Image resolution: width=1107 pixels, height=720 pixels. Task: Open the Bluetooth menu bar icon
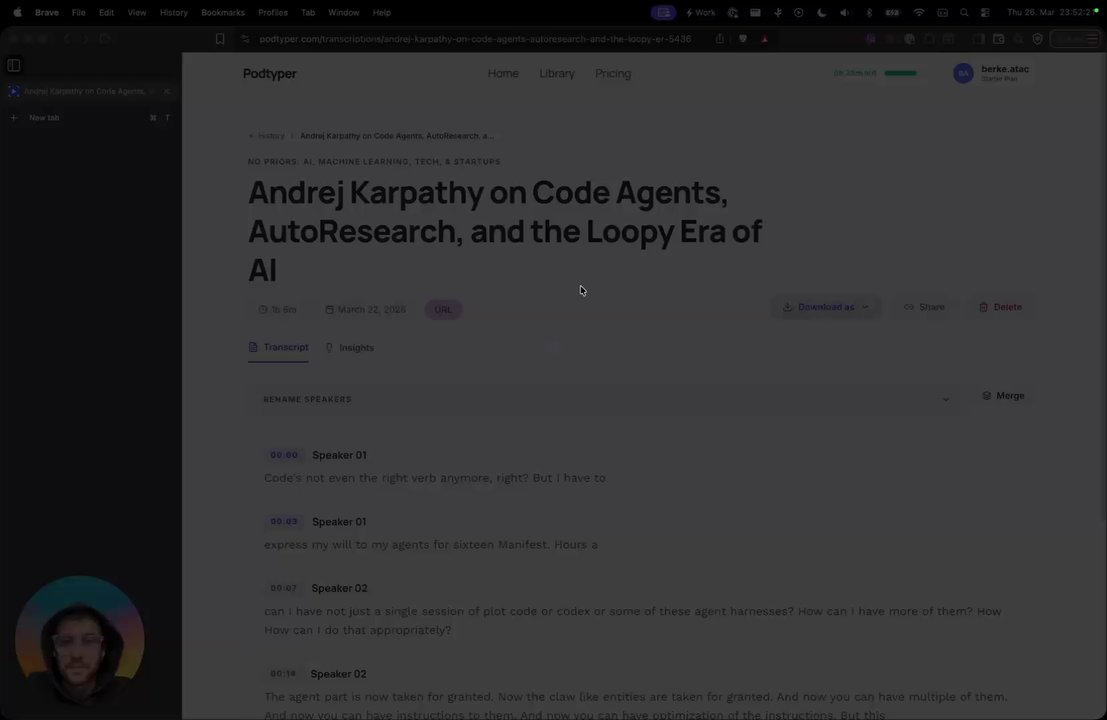(869, 13)
